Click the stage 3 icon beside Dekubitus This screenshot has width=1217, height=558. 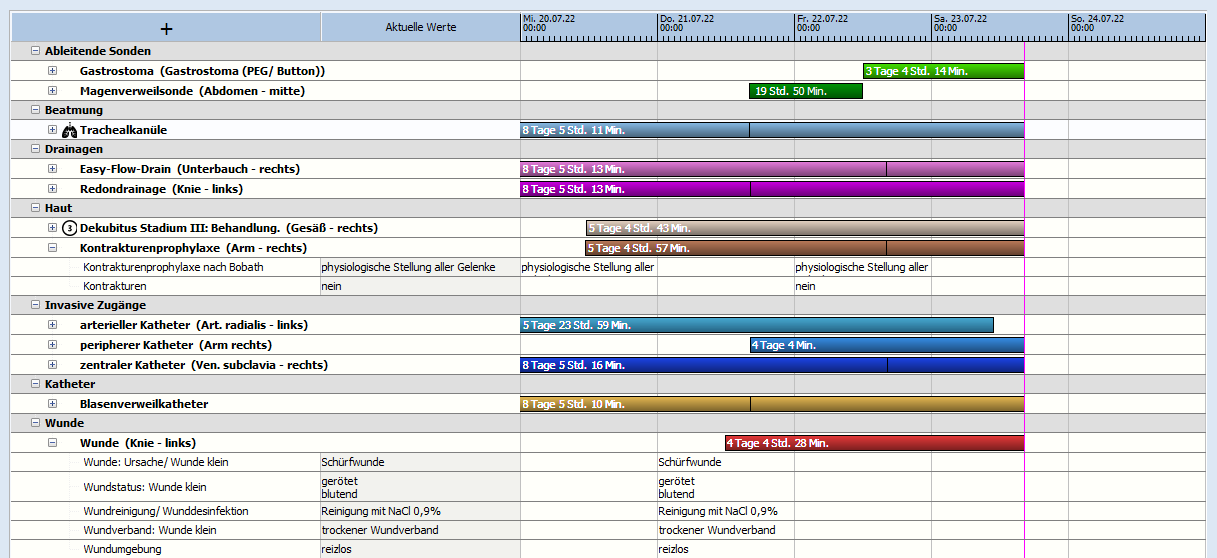pyautogui.click(x=69, y=228)
